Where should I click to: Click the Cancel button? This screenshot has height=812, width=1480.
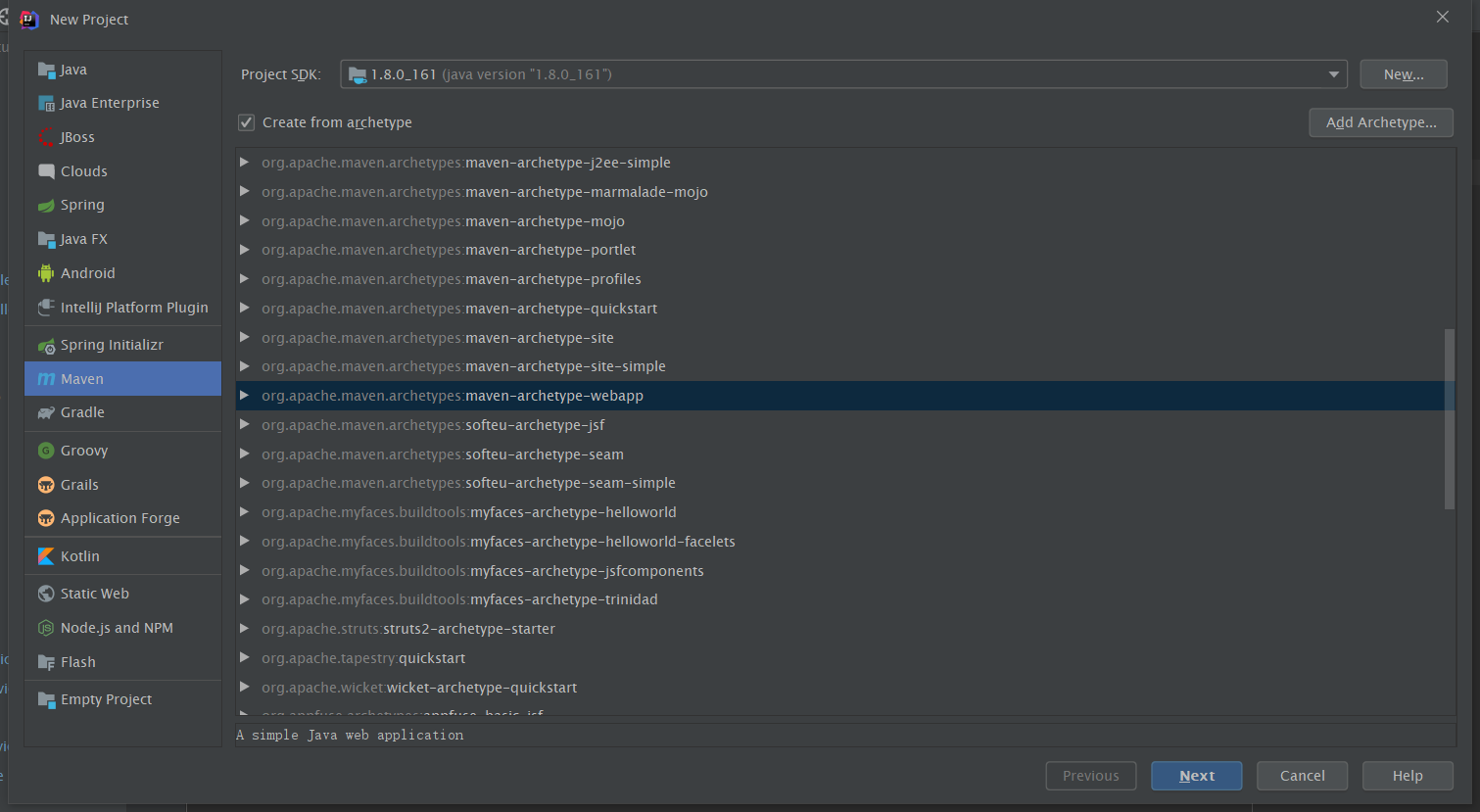[1303, 776]
